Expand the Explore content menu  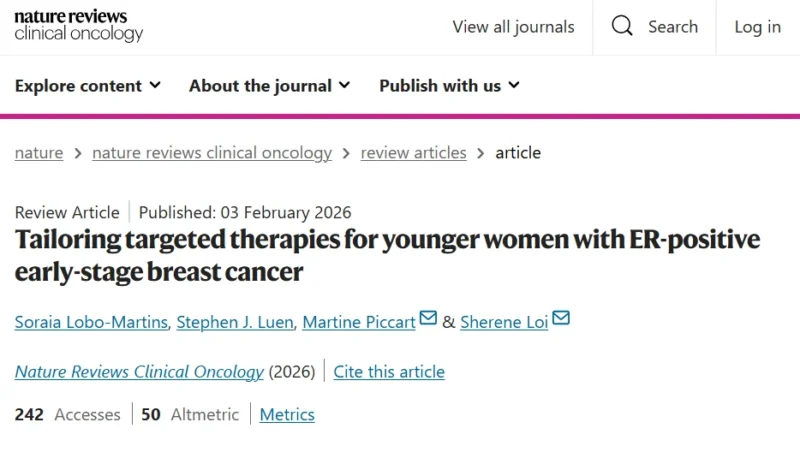(88, 86)
